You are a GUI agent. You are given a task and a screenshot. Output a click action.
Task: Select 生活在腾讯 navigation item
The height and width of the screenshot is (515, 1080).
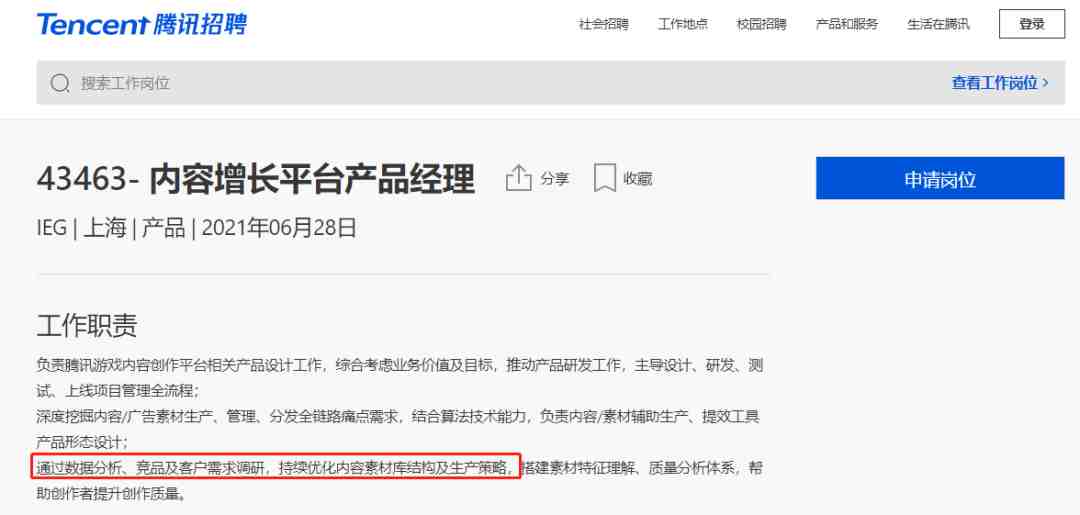(x=938, y=24)
